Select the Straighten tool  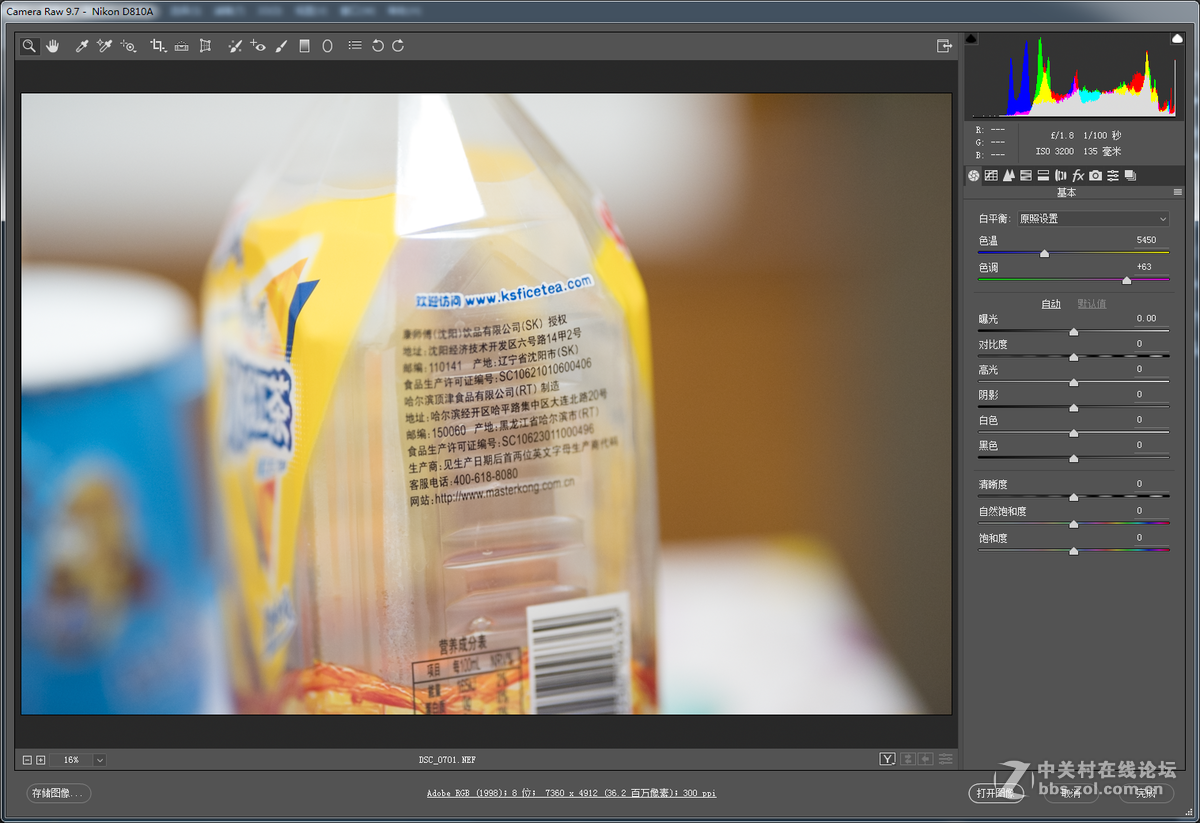[181, 46]
